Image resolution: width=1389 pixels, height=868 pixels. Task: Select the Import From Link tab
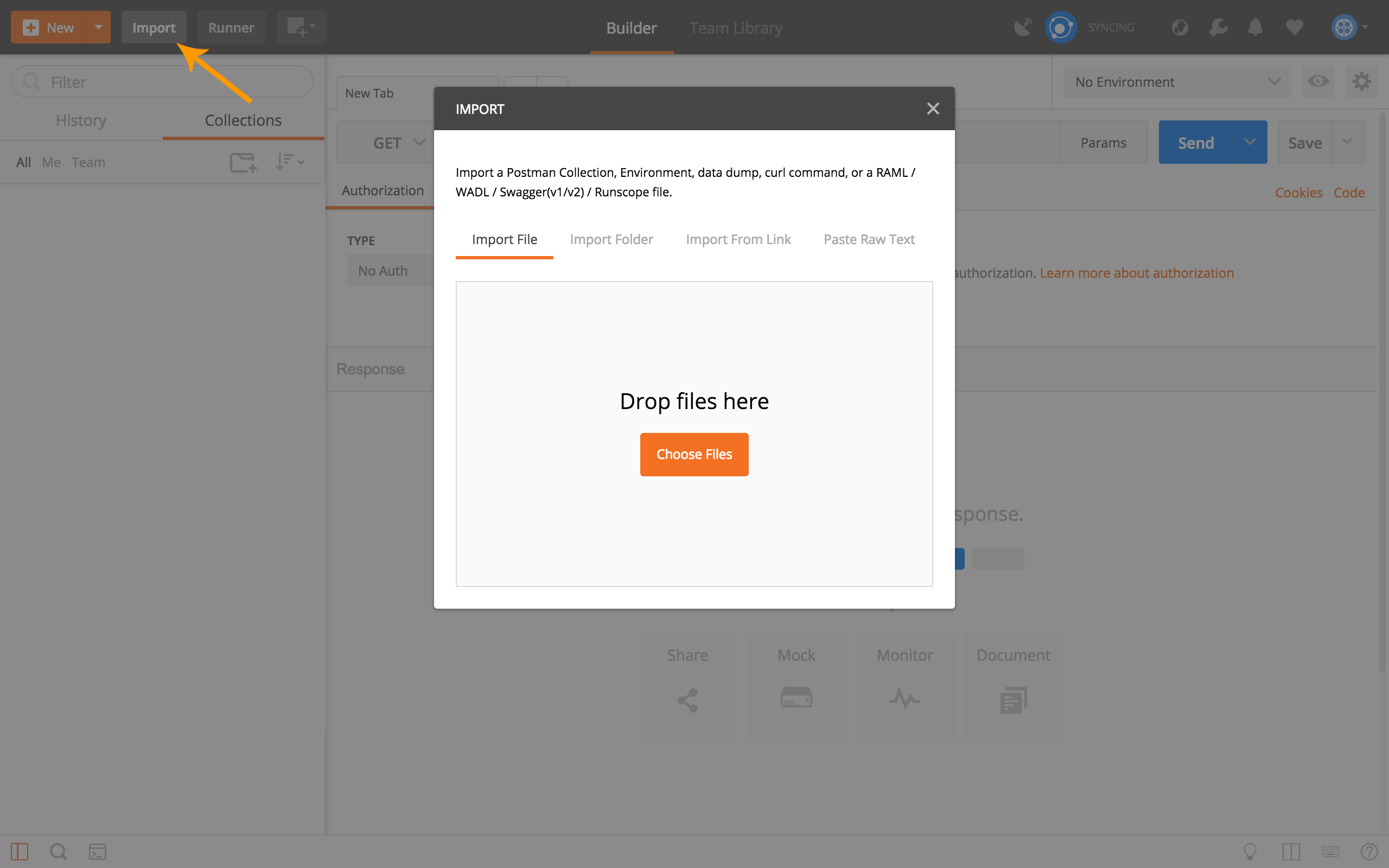coord(738,239)
